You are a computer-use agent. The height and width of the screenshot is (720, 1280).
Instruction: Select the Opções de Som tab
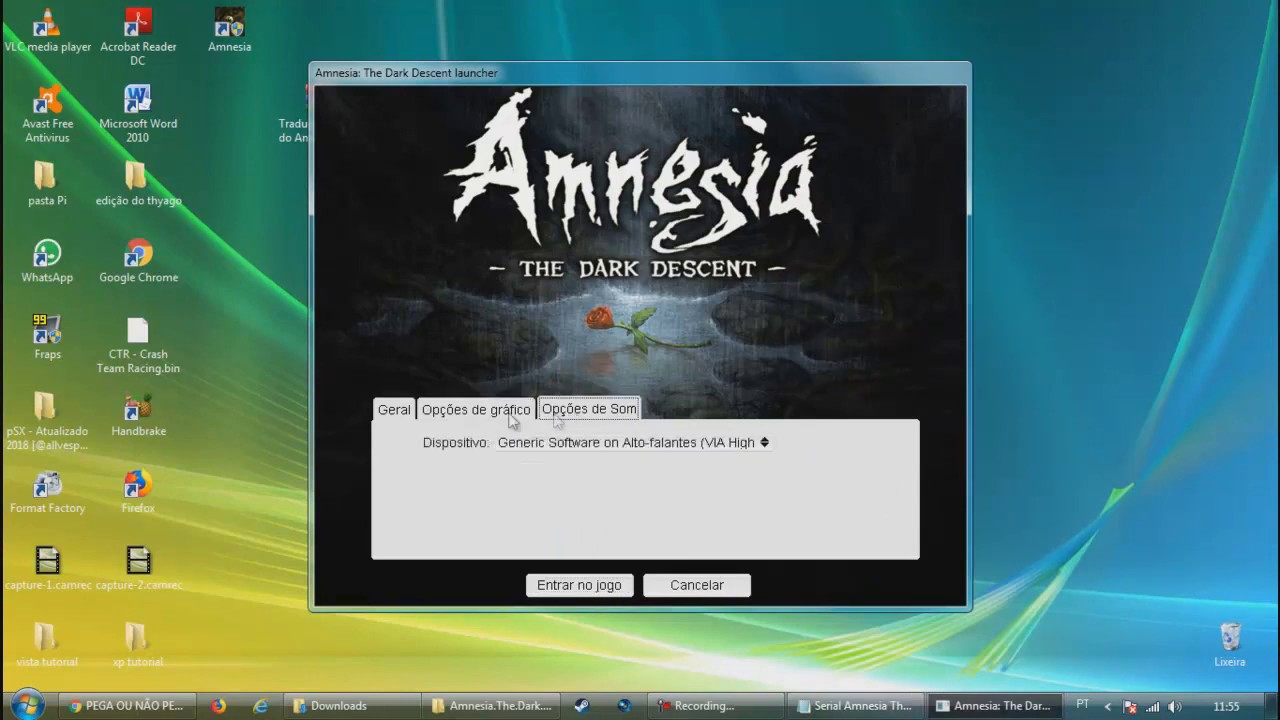coord(589,408)
